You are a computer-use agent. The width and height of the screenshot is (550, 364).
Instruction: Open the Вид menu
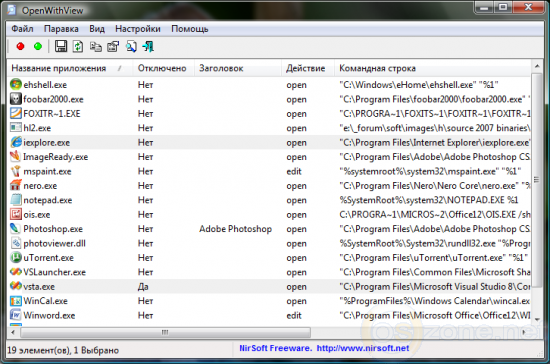coord(97,29)
